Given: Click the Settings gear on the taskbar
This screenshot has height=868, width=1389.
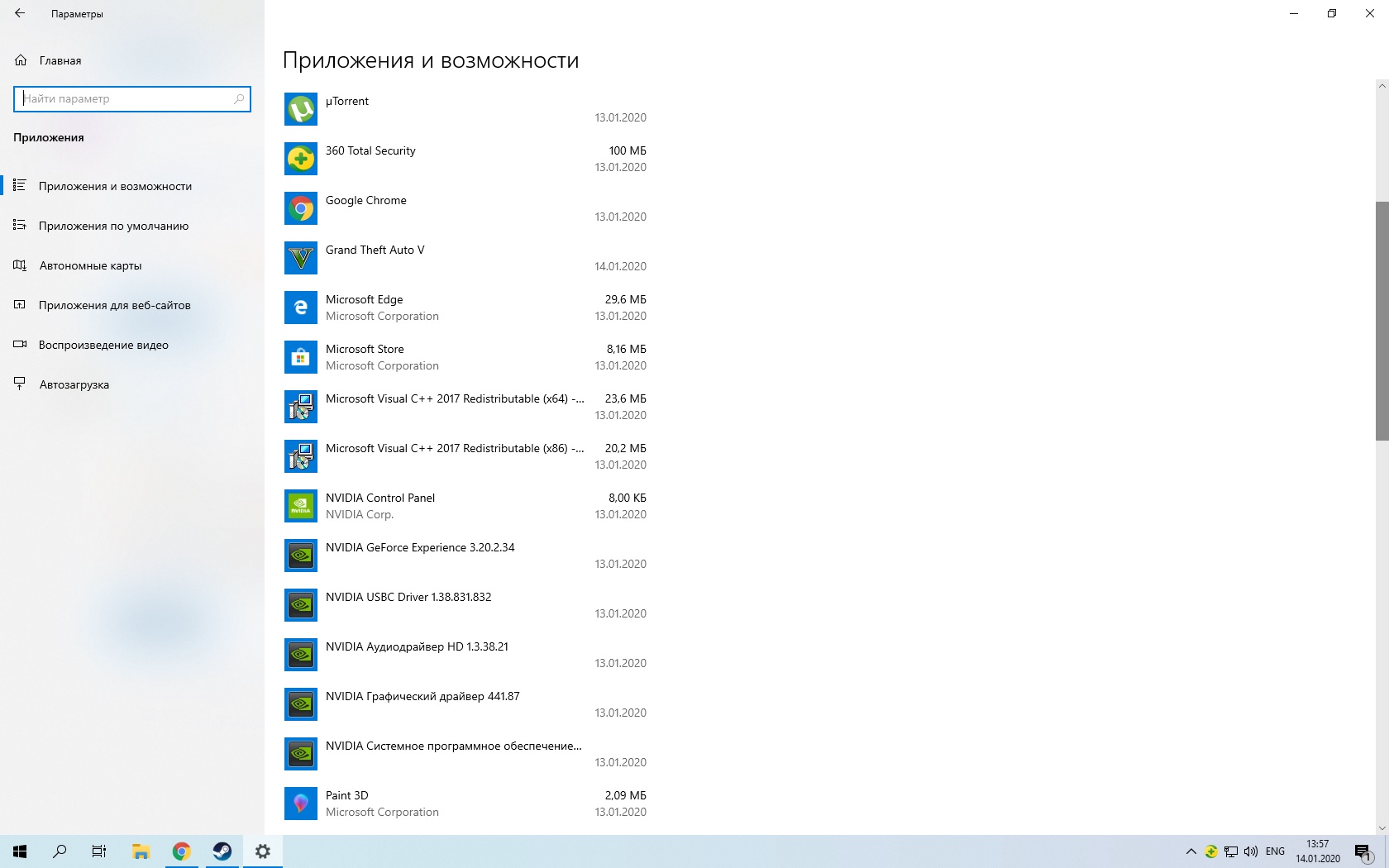Looking at the screenshot, I should point(262,851).
